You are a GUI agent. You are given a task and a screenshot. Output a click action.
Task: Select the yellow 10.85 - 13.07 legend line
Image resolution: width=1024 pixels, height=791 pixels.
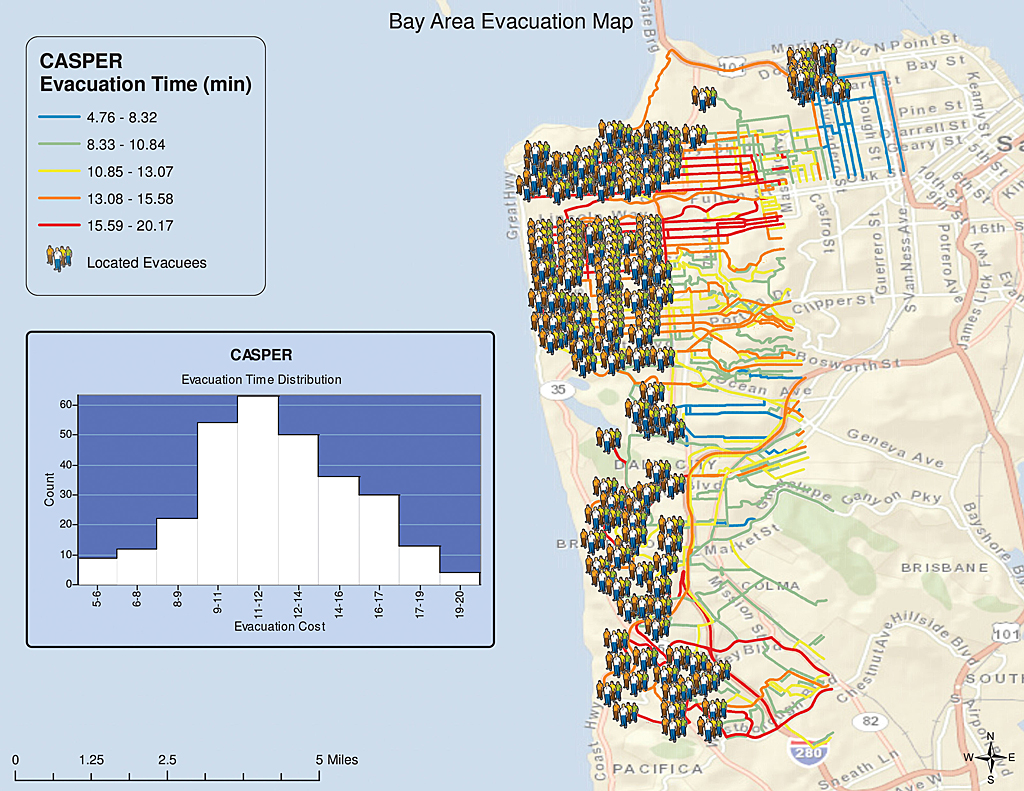pyautogui.click(x=59, y=172)
